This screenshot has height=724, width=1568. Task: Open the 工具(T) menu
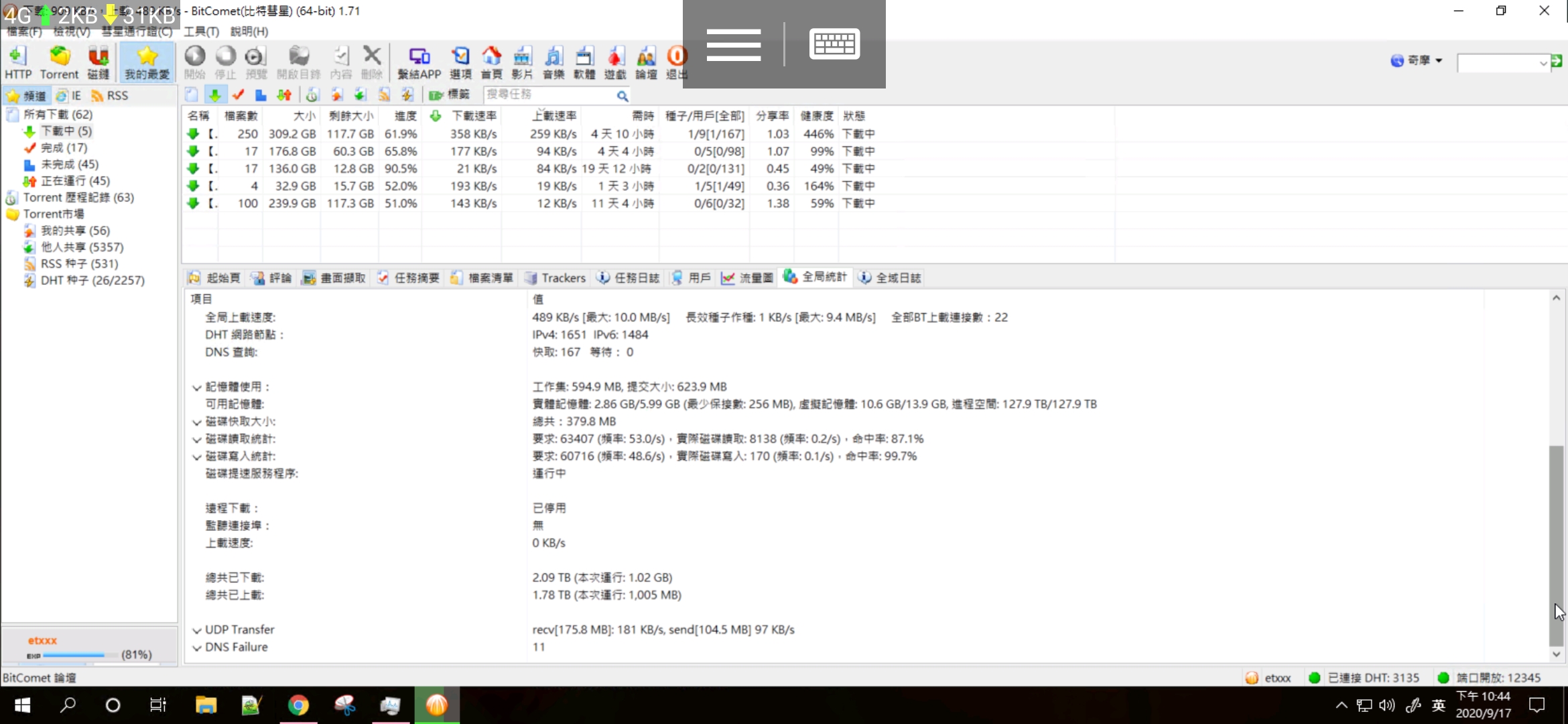(x=202, y=32)
